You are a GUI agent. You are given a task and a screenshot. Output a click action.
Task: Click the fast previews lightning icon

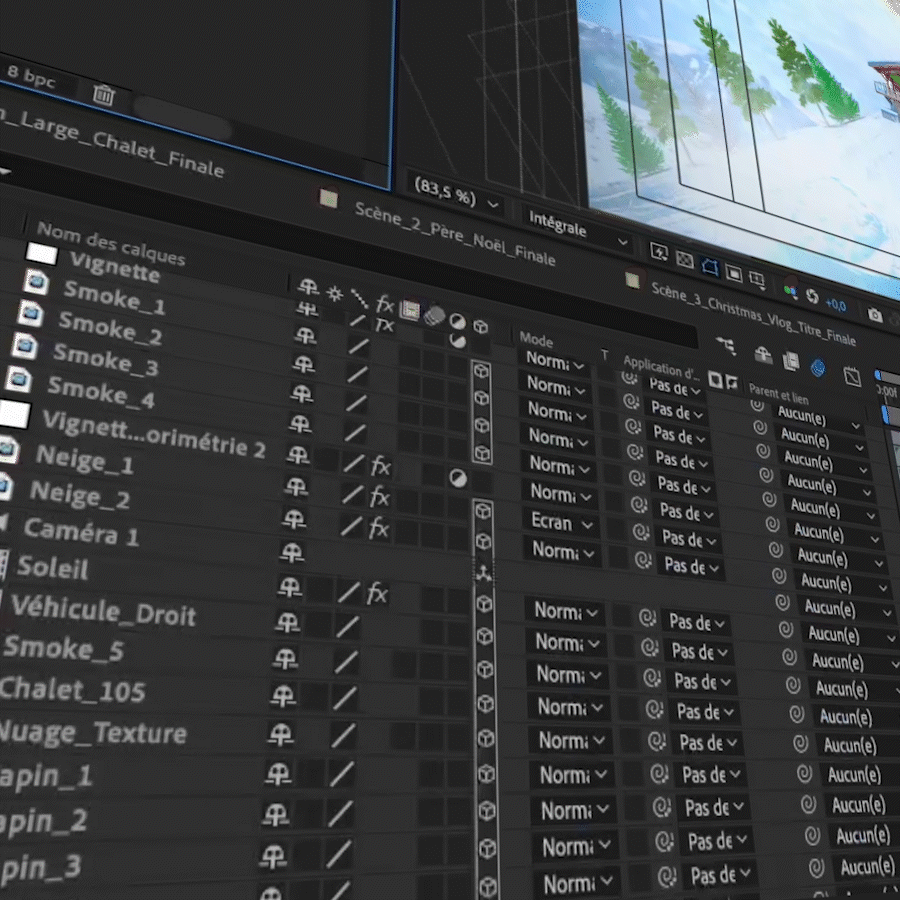(659, 251)
